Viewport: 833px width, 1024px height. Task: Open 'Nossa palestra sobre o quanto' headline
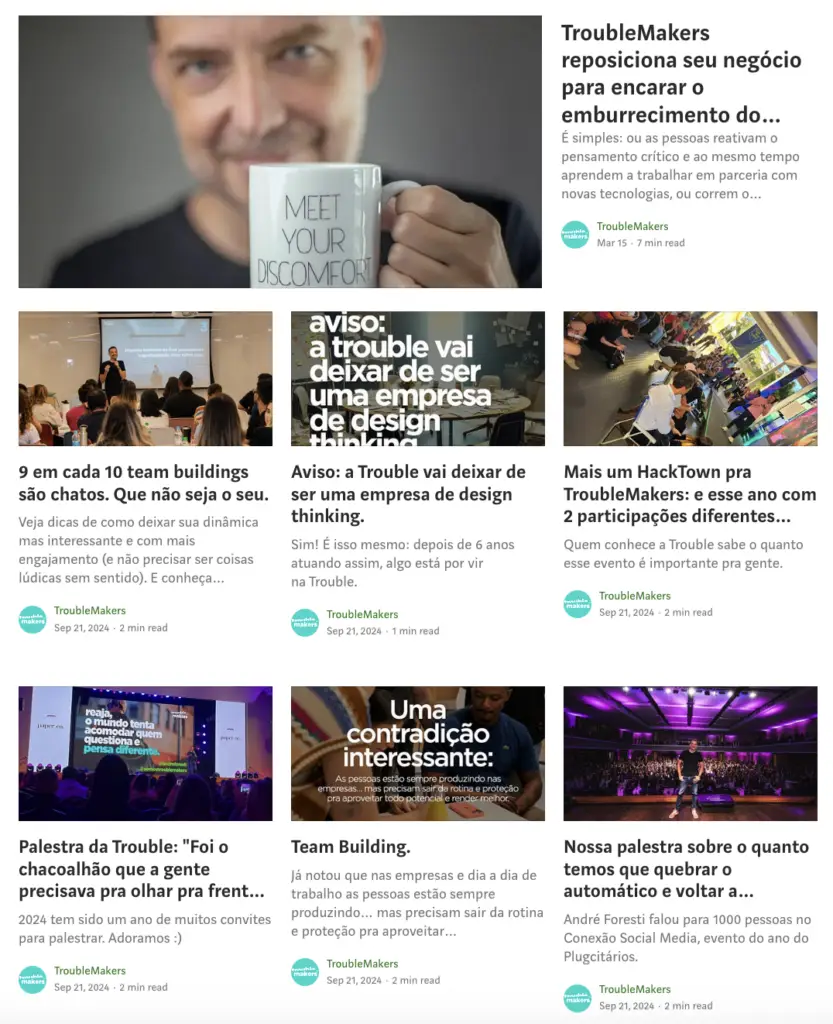[686, 869]
